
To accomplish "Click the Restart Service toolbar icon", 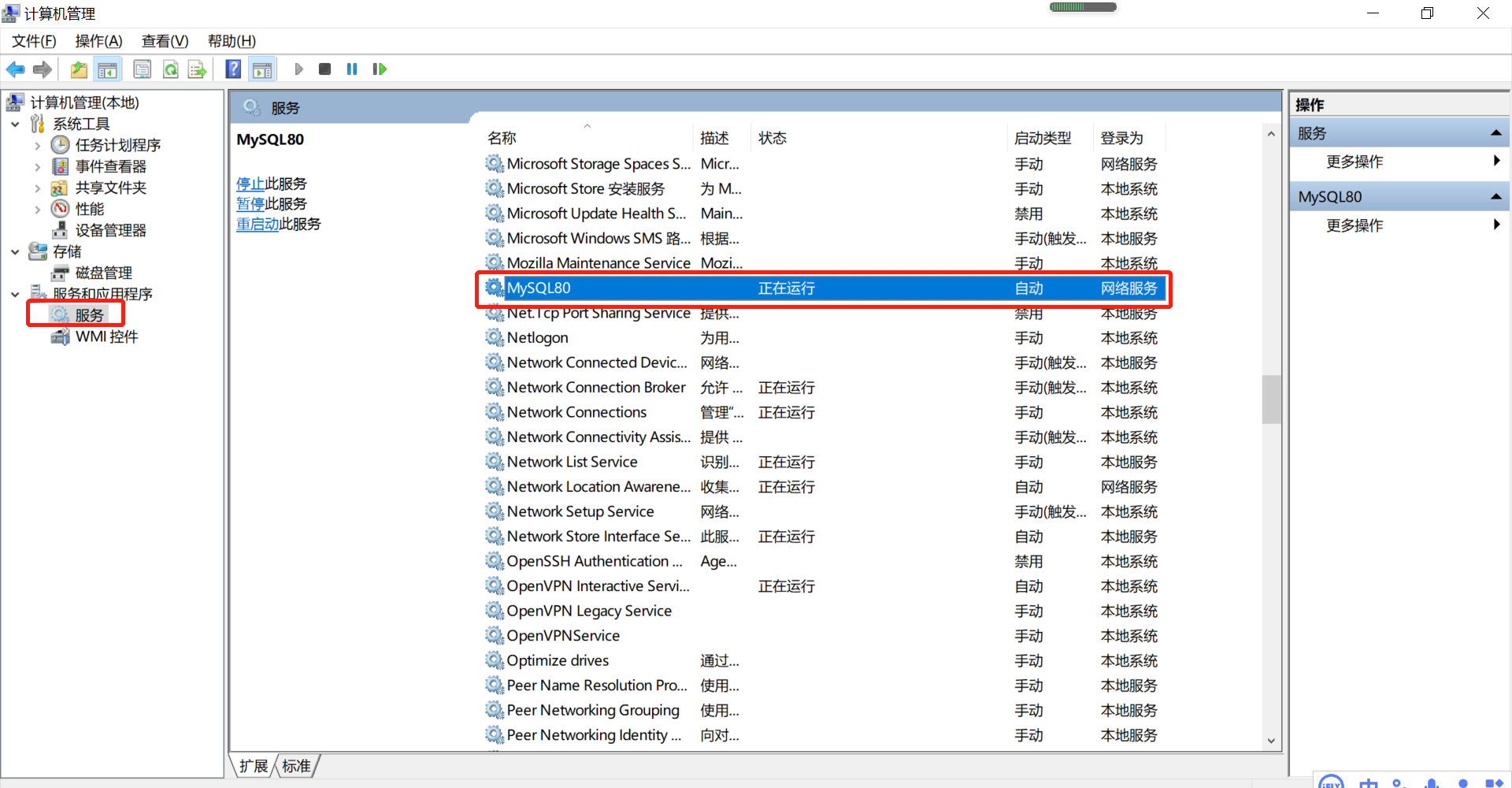I will click(380, 69).
